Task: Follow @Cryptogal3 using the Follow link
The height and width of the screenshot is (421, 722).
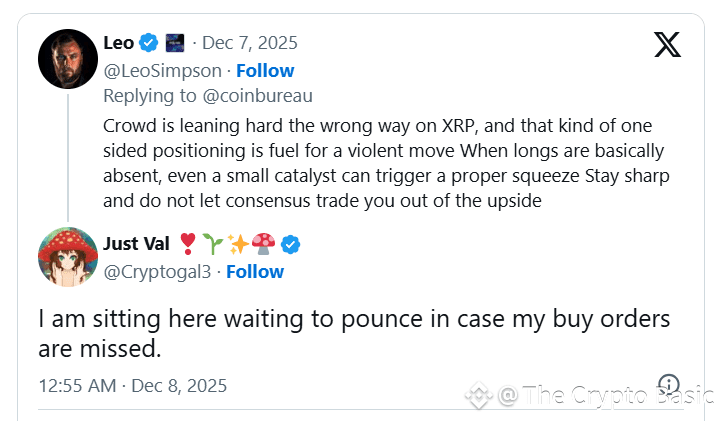Action: point(255,271)
